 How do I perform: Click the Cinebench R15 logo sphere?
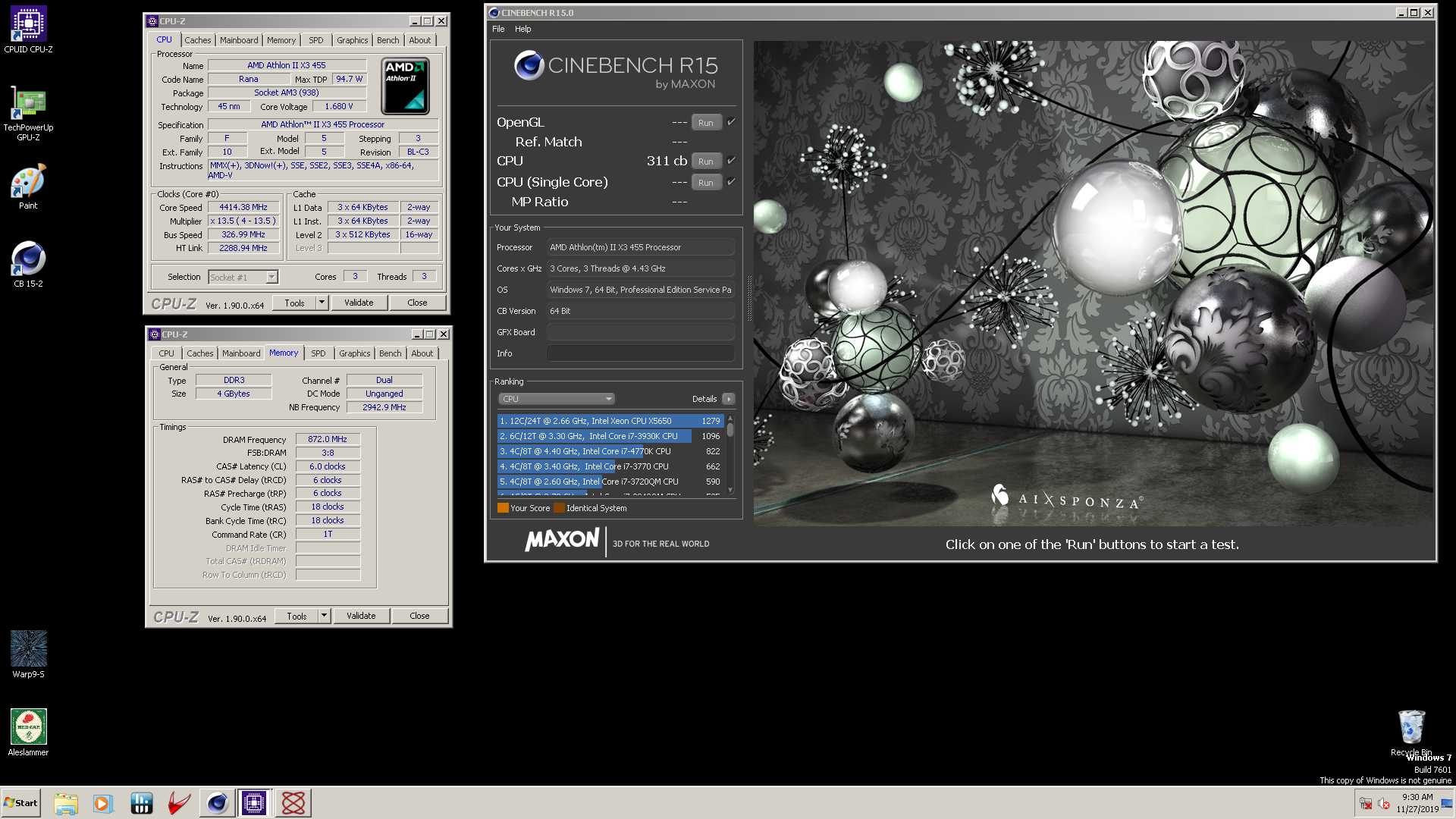529,65
